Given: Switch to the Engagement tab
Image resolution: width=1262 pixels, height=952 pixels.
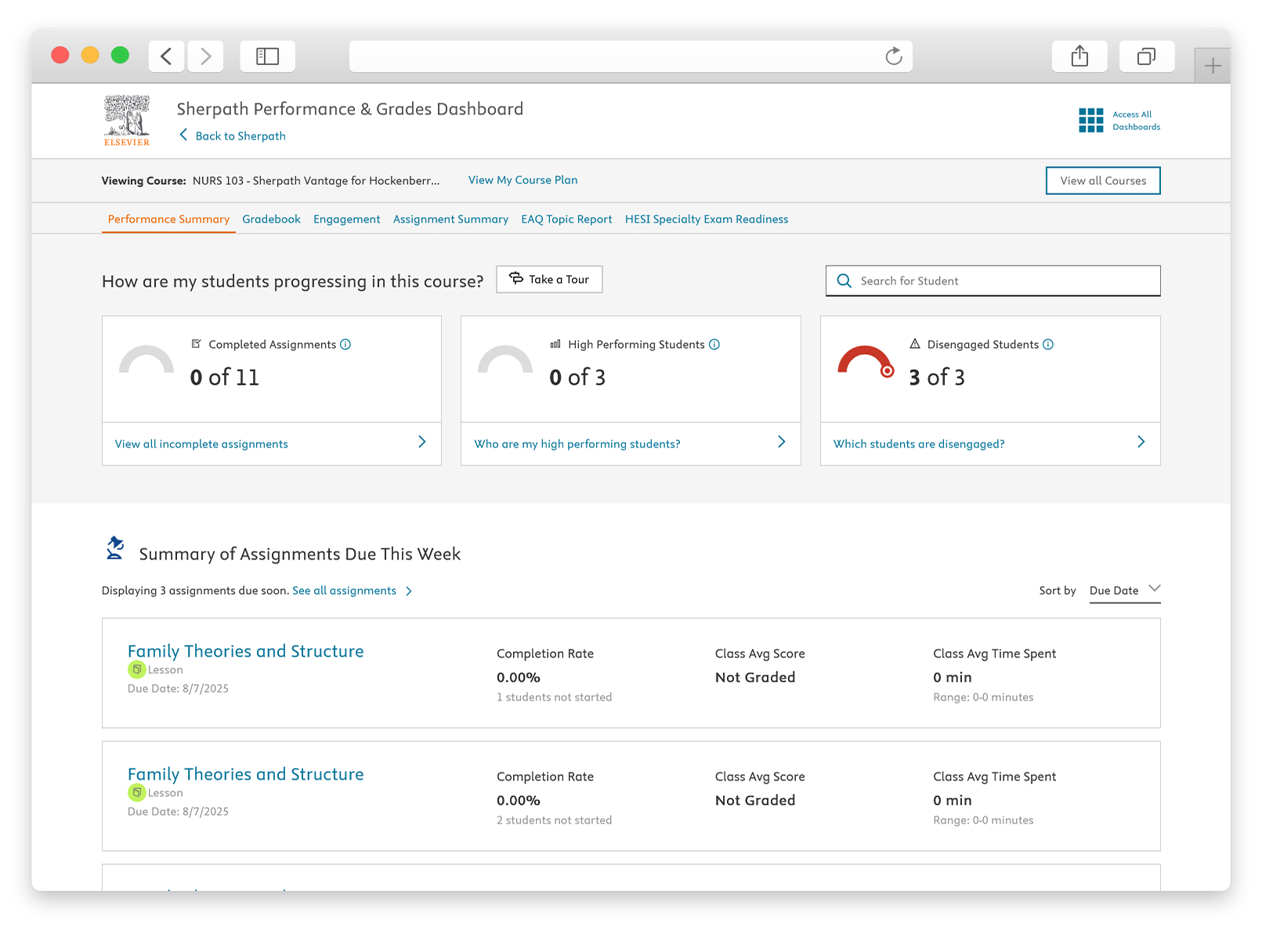Looking at the screenshot, I should pyautogui.click(x=346, y=219).
